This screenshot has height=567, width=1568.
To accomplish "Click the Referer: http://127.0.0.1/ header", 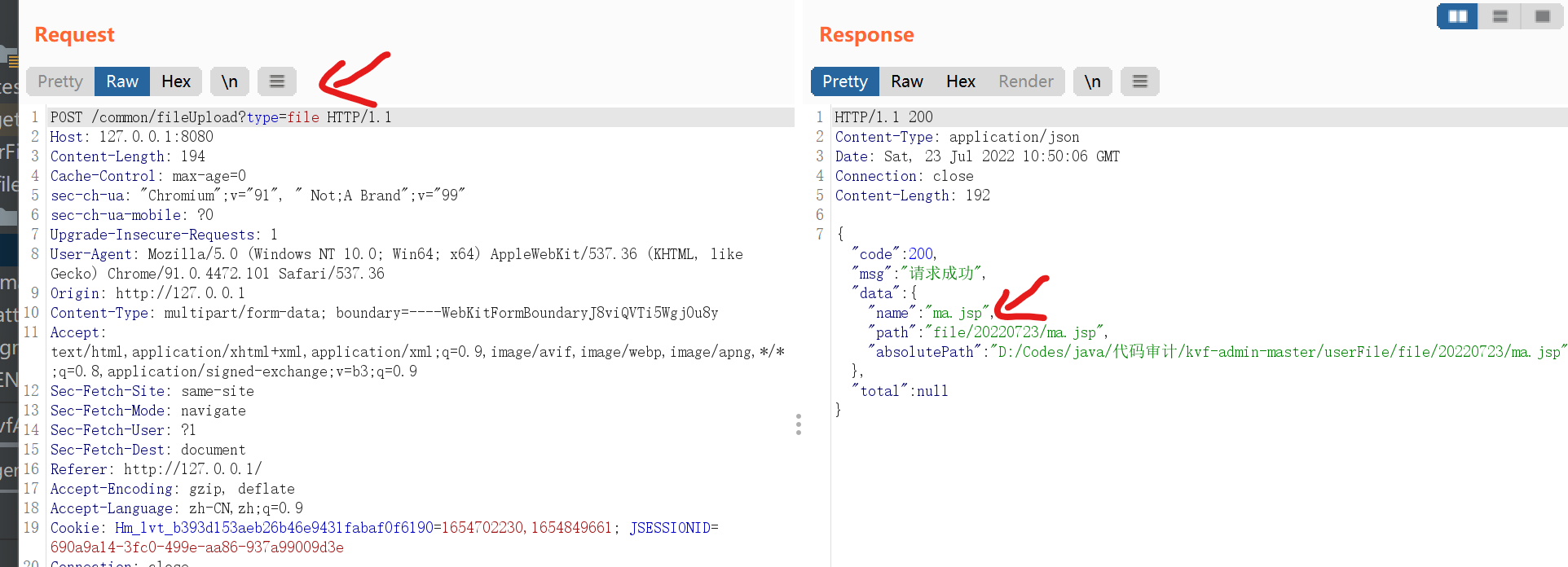I will [x=156, y=469].
